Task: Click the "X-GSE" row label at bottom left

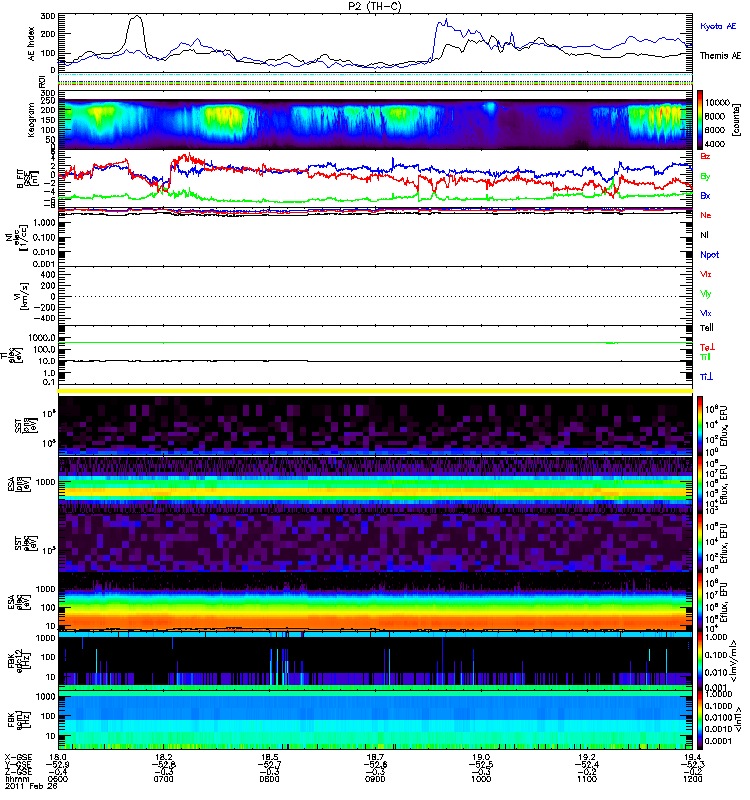Action: coord(18,757)
